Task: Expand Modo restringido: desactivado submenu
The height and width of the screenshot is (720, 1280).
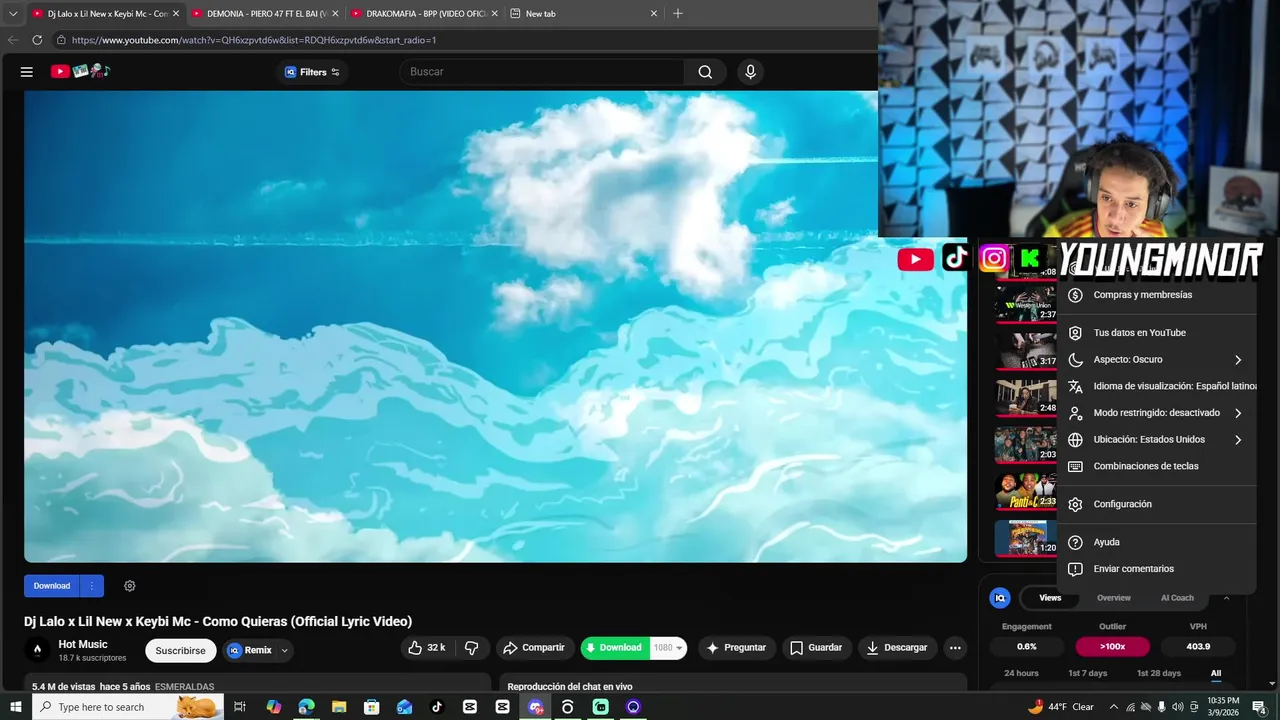Action: click(x=1157, y=413)
